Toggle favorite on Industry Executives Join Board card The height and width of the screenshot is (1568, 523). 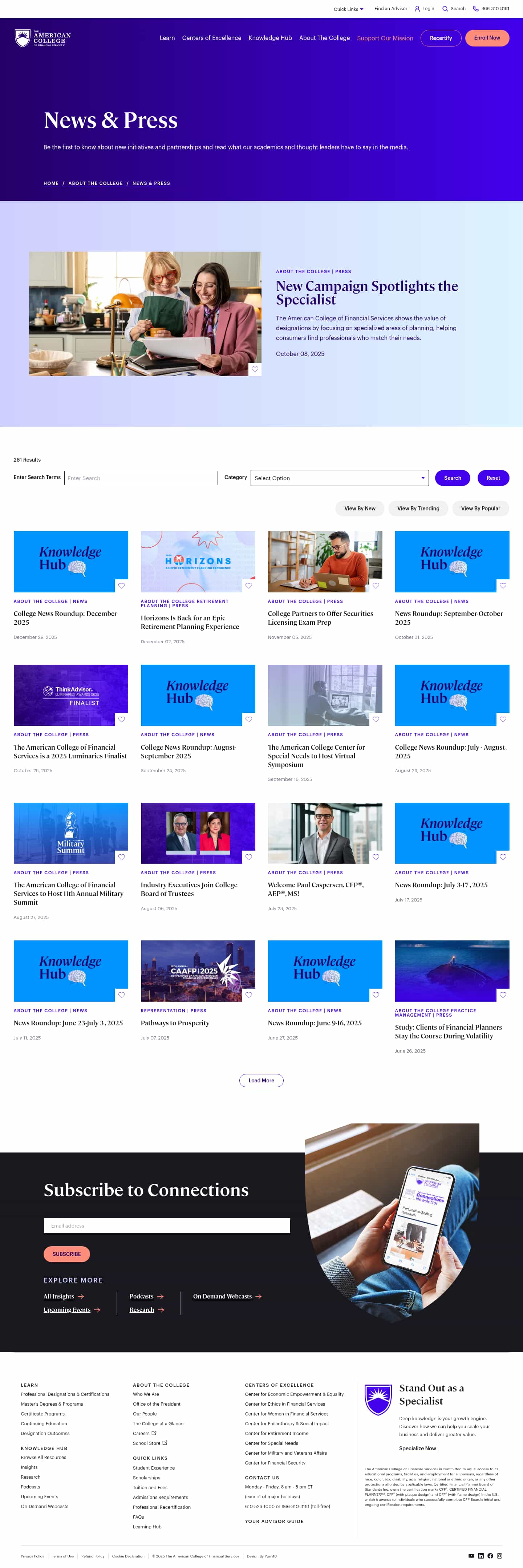pos(248,857)
